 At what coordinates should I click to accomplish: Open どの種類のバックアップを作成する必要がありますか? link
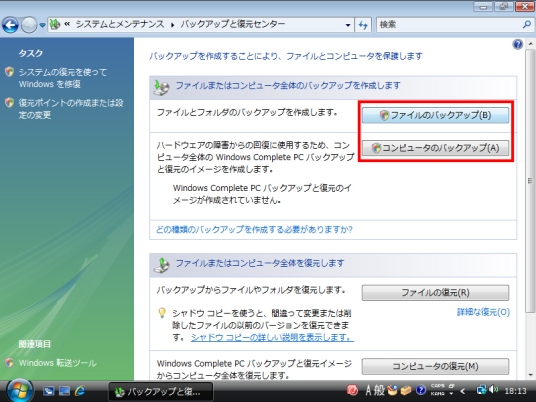pyautogui.click(x=254, y=229)
